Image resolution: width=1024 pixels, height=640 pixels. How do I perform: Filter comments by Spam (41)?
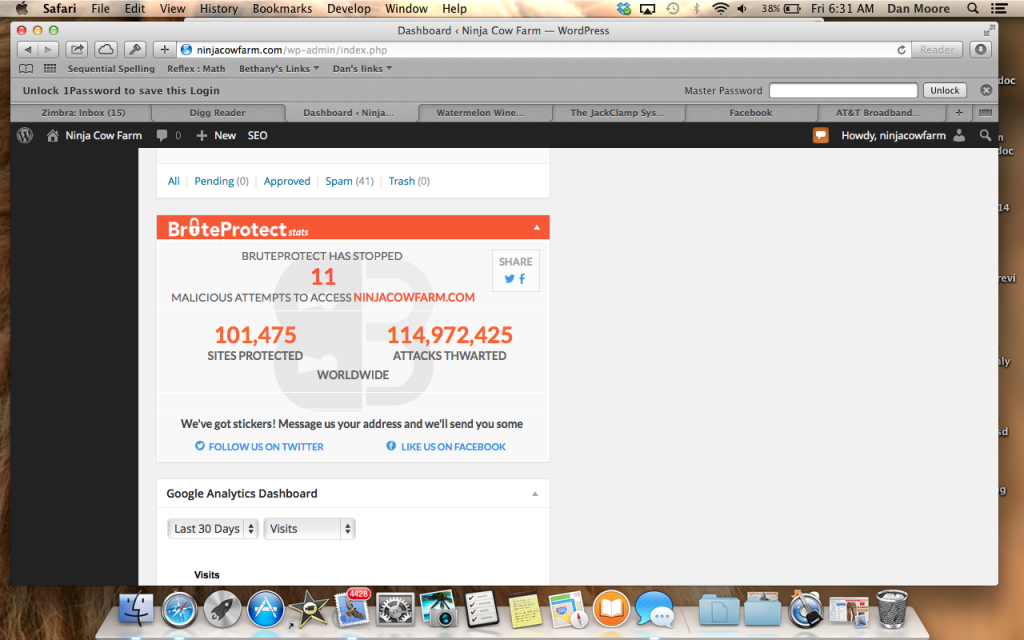(349, 181)
